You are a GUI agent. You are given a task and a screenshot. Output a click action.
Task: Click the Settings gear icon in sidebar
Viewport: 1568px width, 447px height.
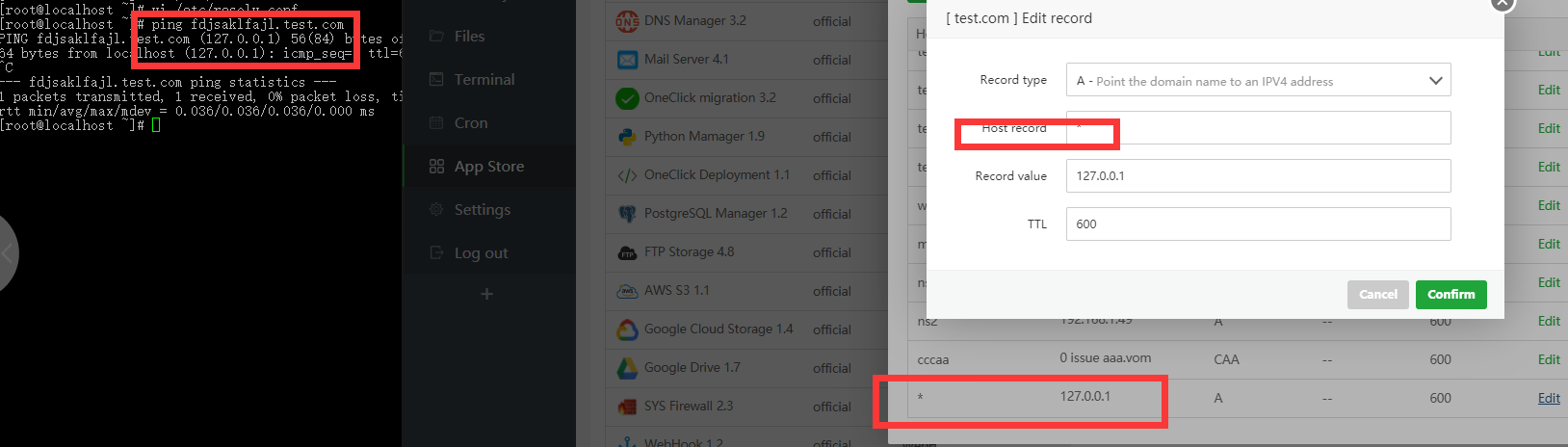[x=436, y=210]
